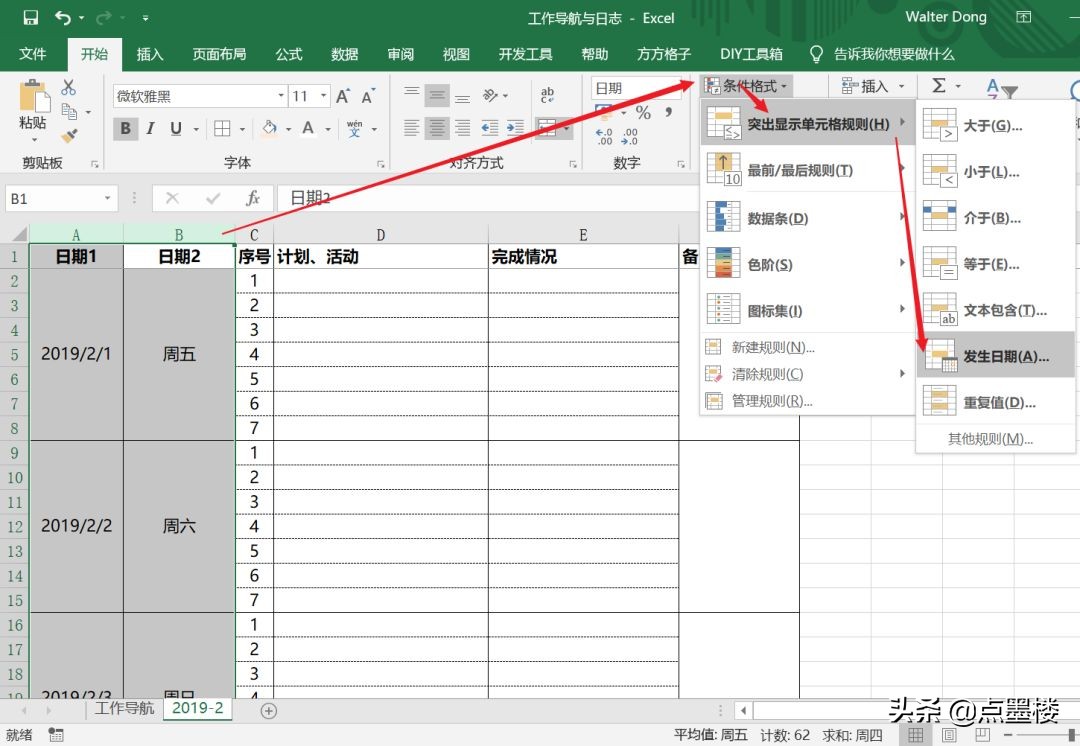Click 管理规则 to manage rules
Image resolution: width=1080 pixels, height=746 pixels.
[x=780, y=400]
